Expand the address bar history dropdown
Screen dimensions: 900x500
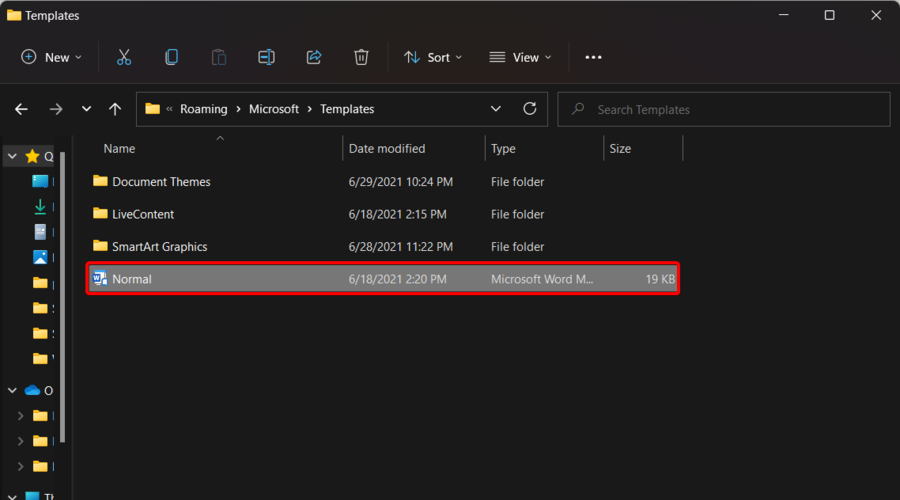pos(496,109)
